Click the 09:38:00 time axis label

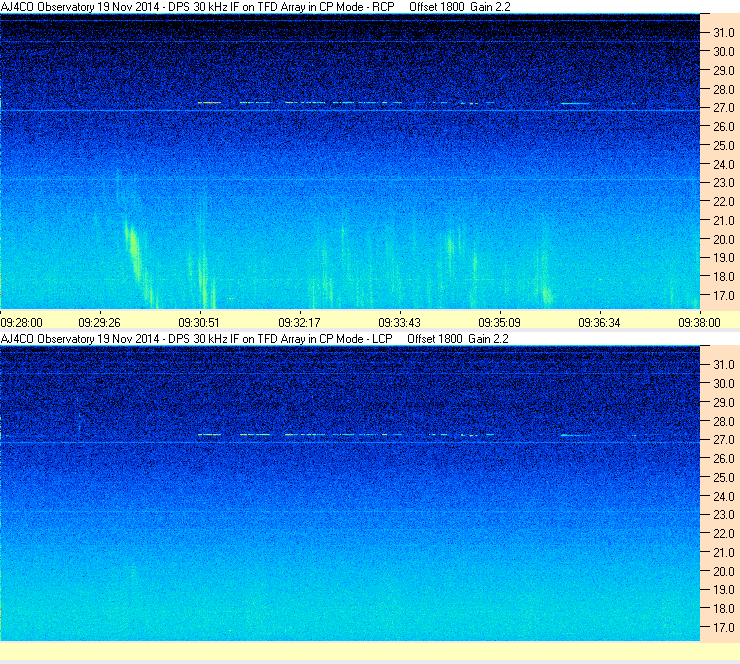pyautogui.click(x=699, y=323)
